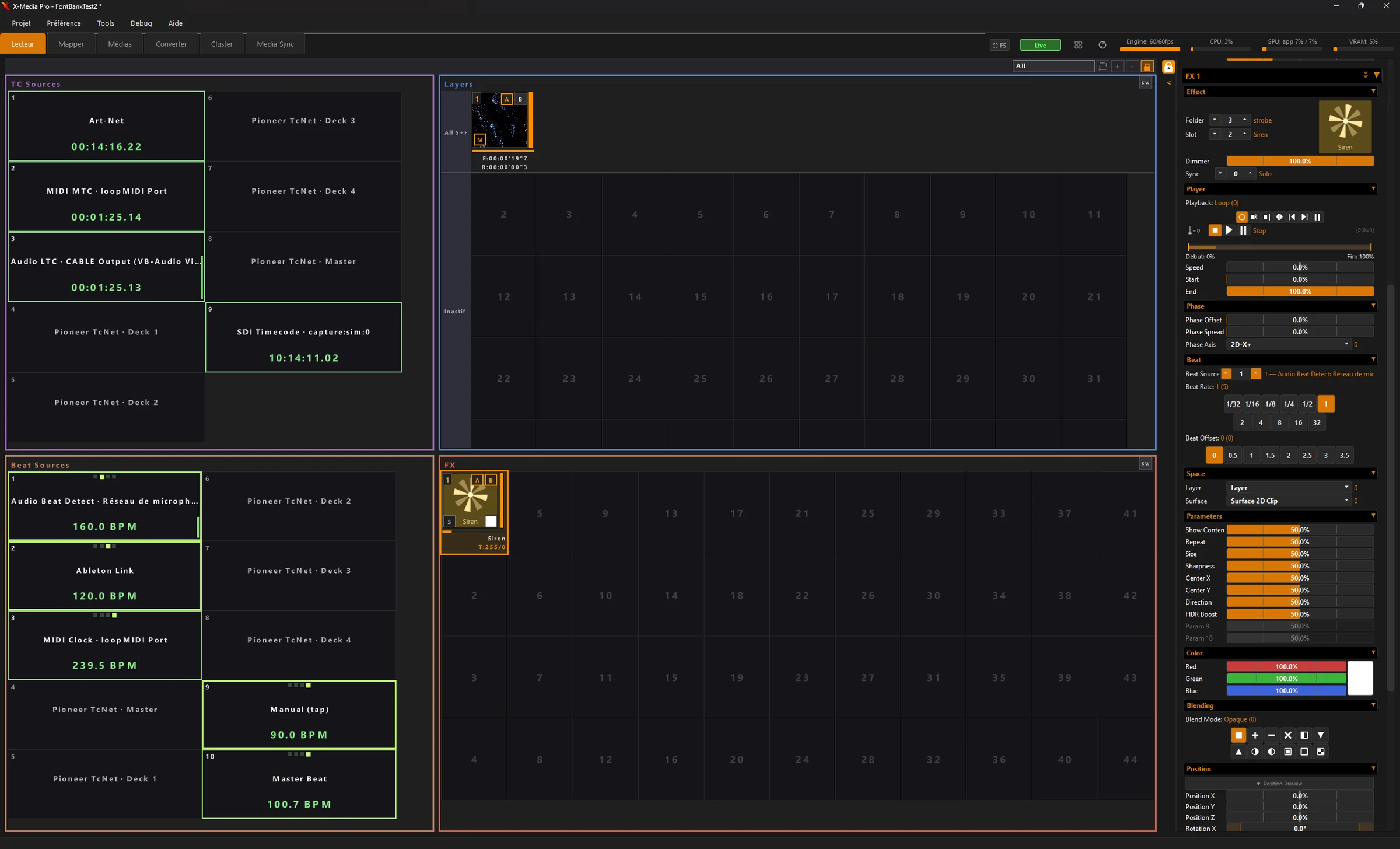The image size is (1400, 849).
Task: Click the skip-to-next playback mode icon
Action: coord(1304,217)
